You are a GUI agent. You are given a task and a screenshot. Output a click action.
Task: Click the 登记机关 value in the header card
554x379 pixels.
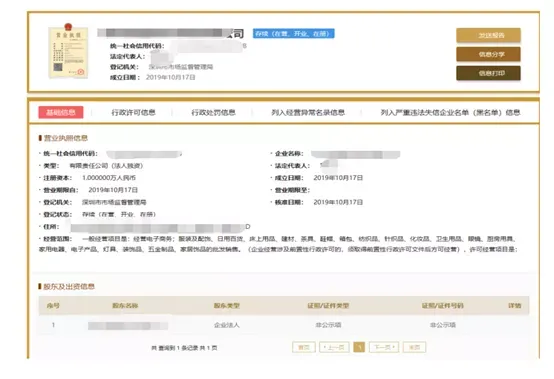181,67
